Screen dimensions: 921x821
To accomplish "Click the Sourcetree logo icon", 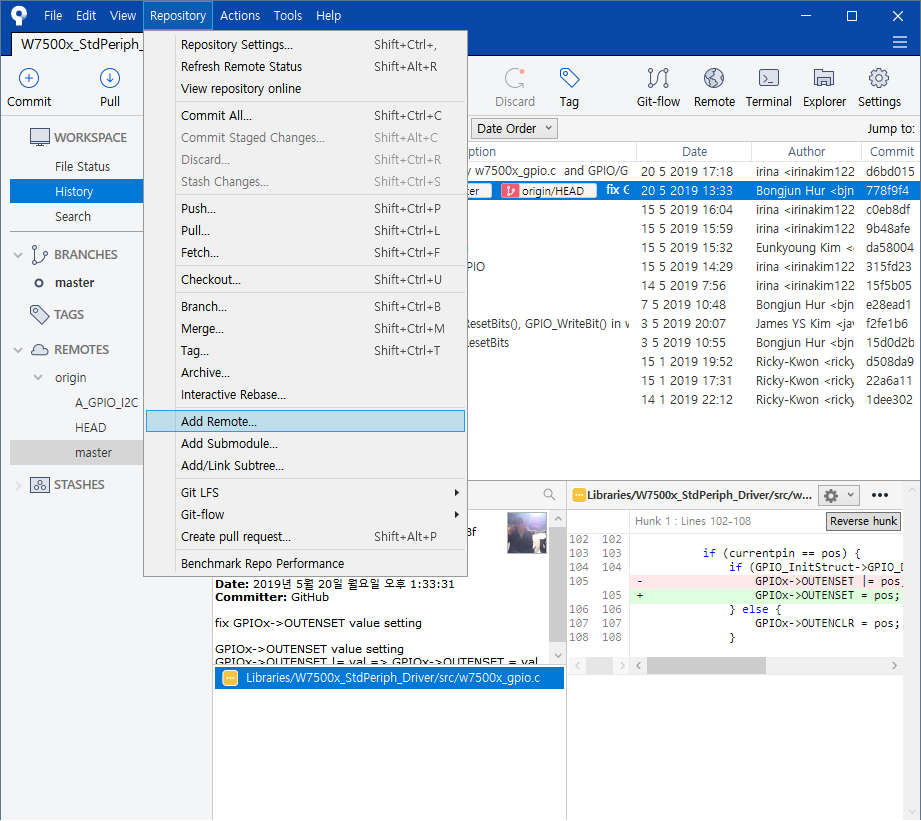I will [x=19, y=15].
